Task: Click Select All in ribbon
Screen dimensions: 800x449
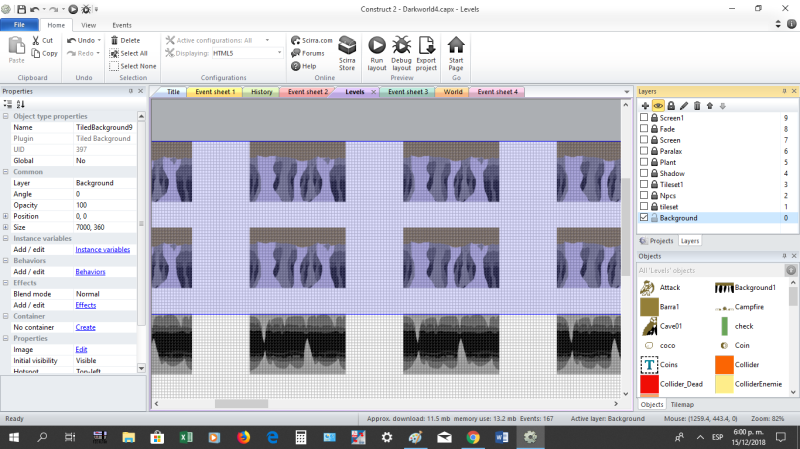Action: point(129,53)
